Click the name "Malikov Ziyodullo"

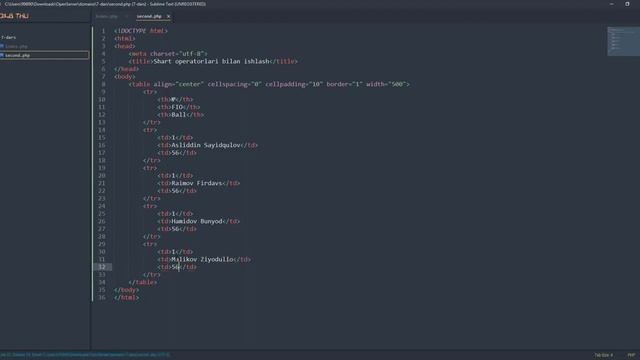202,260
